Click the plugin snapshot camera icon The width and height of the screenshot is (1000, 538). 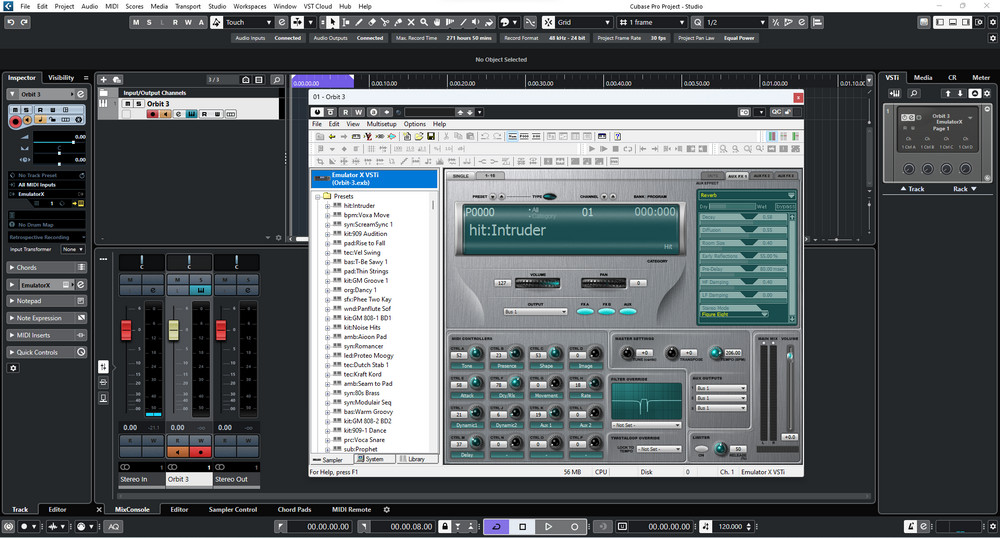744,112
